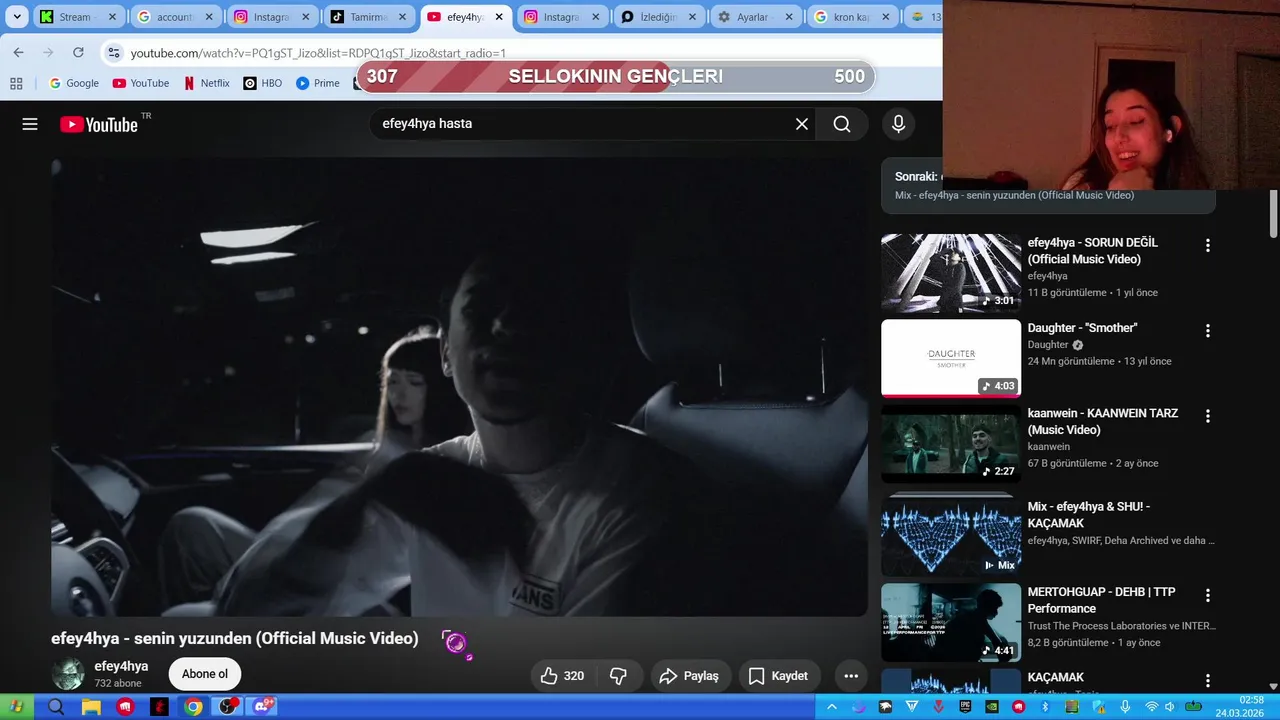
Task: Open the Prime bookmark
Action: pyautogui.click(x=317, y=83)
